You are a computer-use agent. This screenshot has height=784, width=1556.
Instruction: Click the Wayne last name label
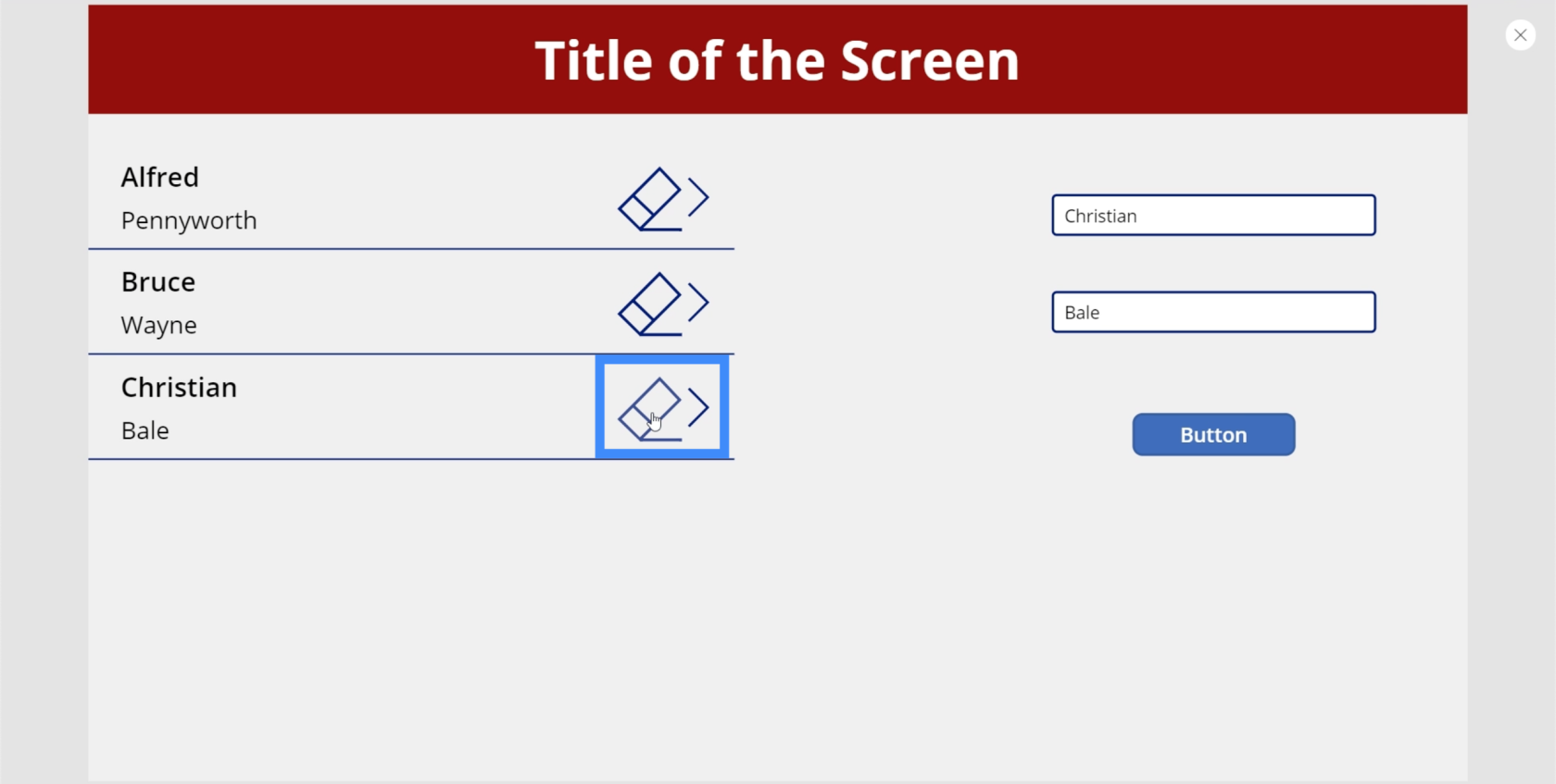(x=159, y=326)
